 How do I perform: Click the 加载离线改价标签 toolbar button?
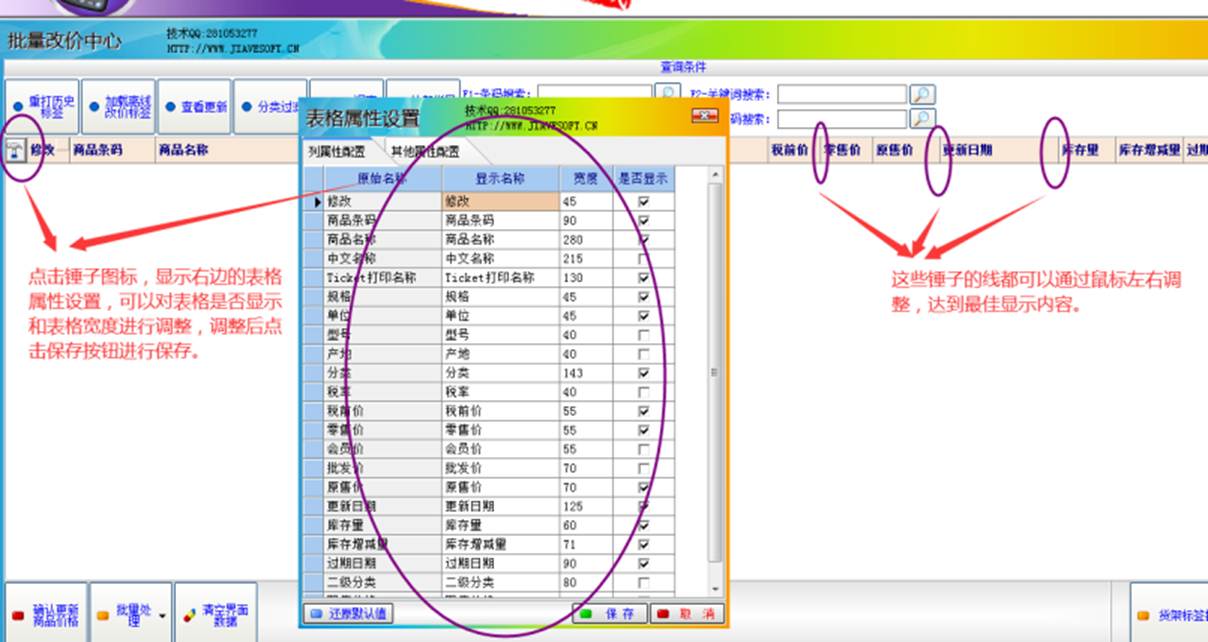[x=118, y=107]
